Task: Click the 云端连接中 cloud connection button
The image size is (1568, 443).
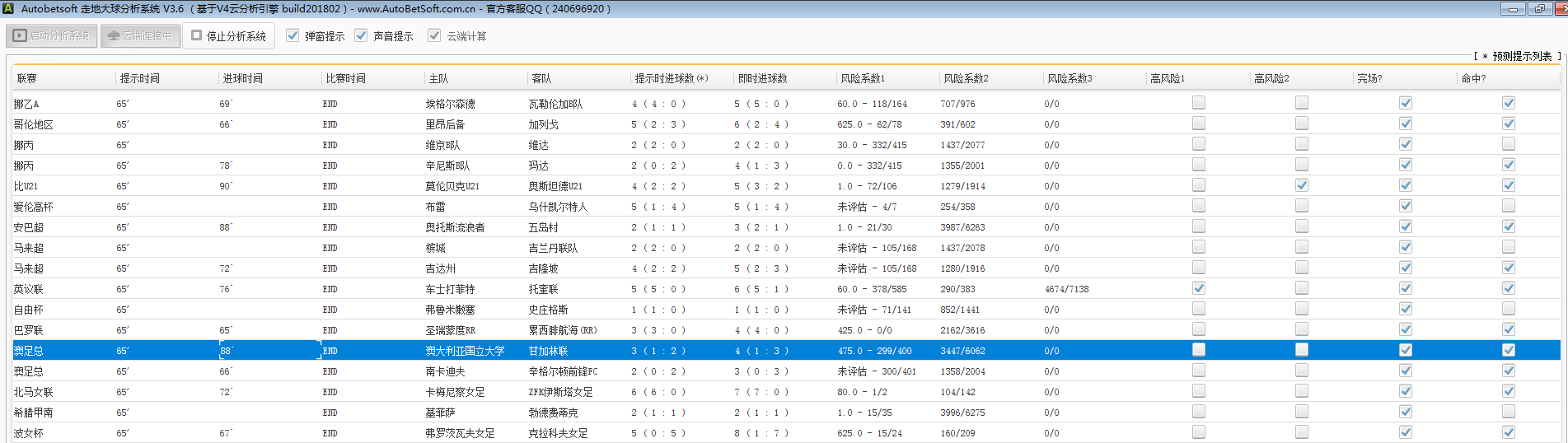Action: [x=140, y=36]
